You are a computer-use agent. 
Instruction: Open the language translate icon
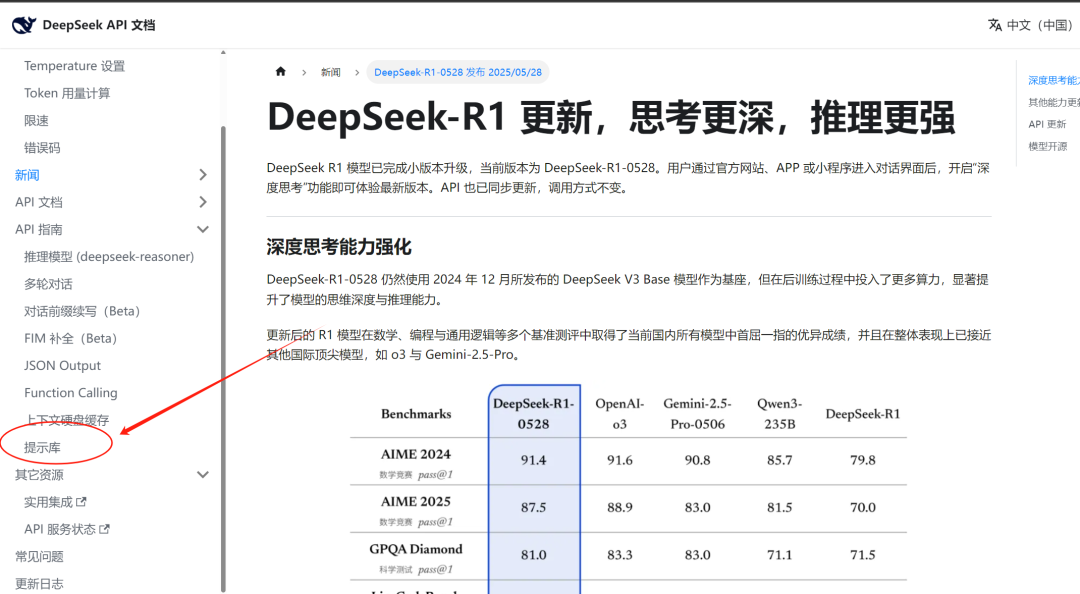(995, 25)
